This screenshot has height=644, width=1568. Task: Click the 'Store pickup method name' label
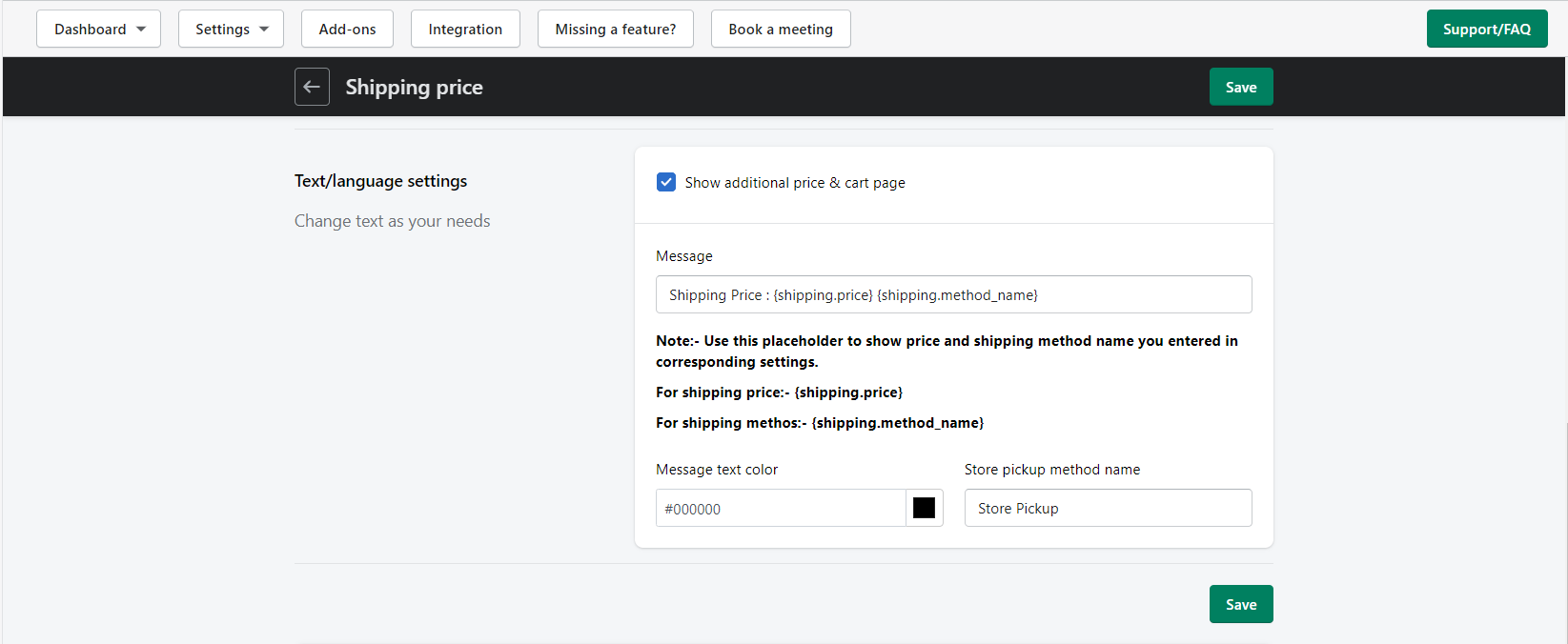coord(1051,470)
